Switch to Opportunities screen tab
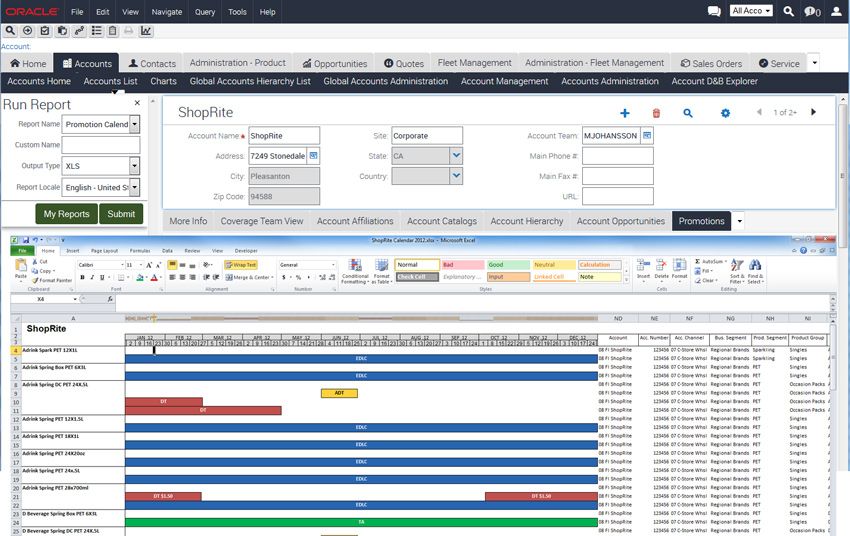Image resolution: width=850 pixels, height=536 pixels. (335, 63)
